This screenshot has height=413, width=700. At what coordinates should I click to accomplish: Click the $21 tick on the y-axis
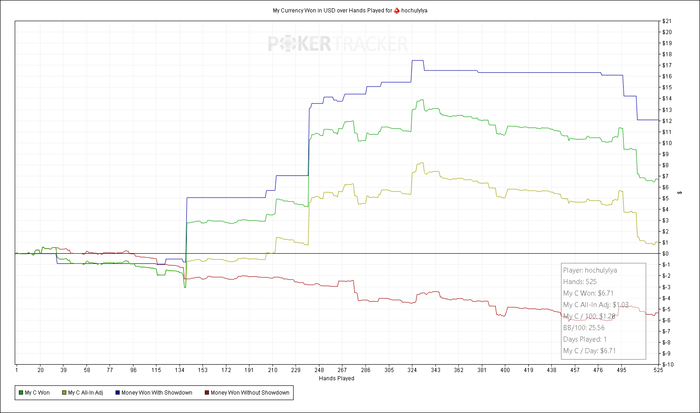click(x=667, y=21)
